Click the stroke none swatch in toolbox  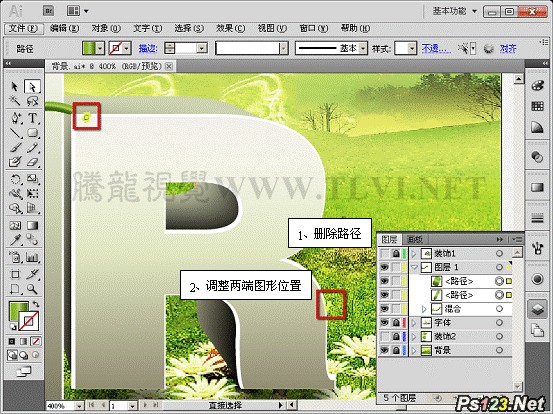[29, 321]
